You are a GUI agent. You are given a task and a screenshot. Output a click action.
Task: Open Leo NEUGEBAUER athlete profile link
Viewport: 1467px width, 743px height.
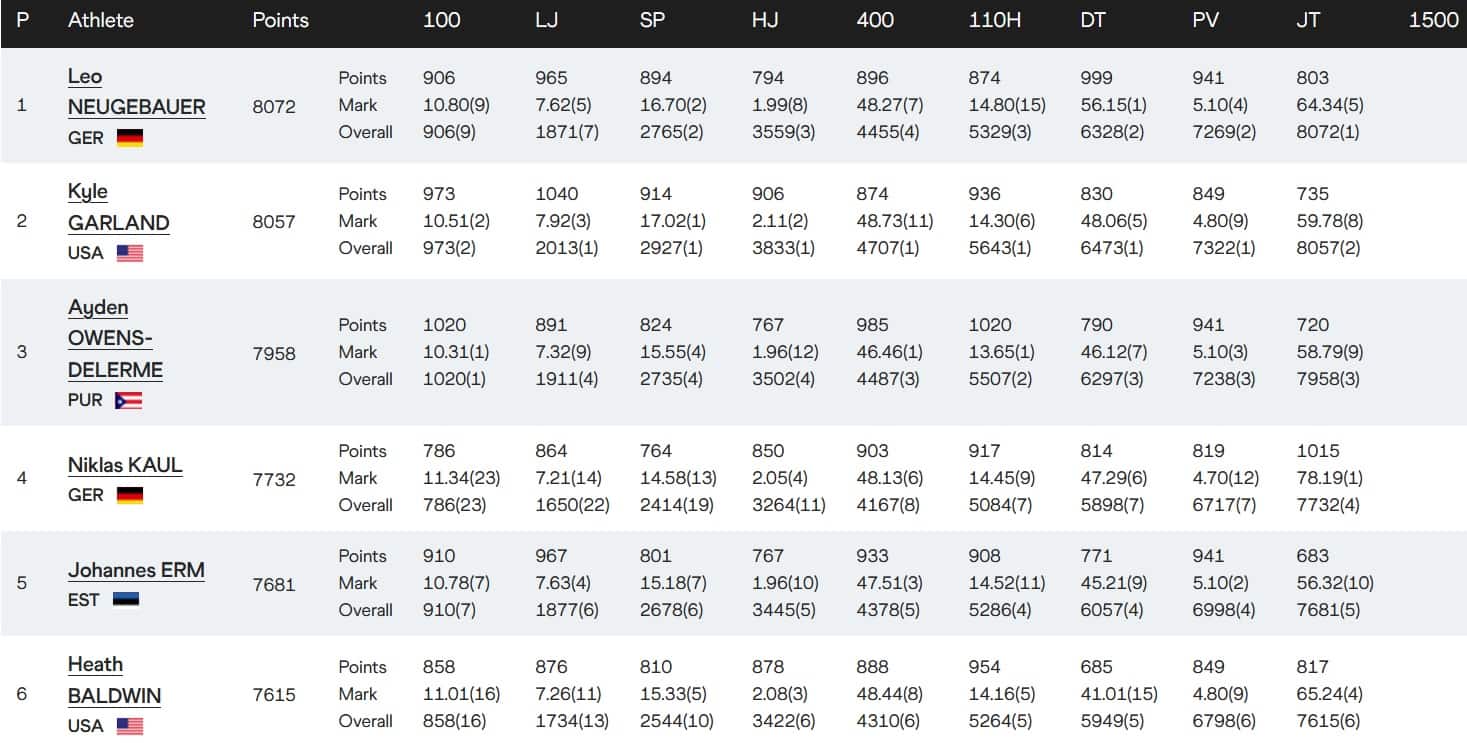tap(136, 92)
